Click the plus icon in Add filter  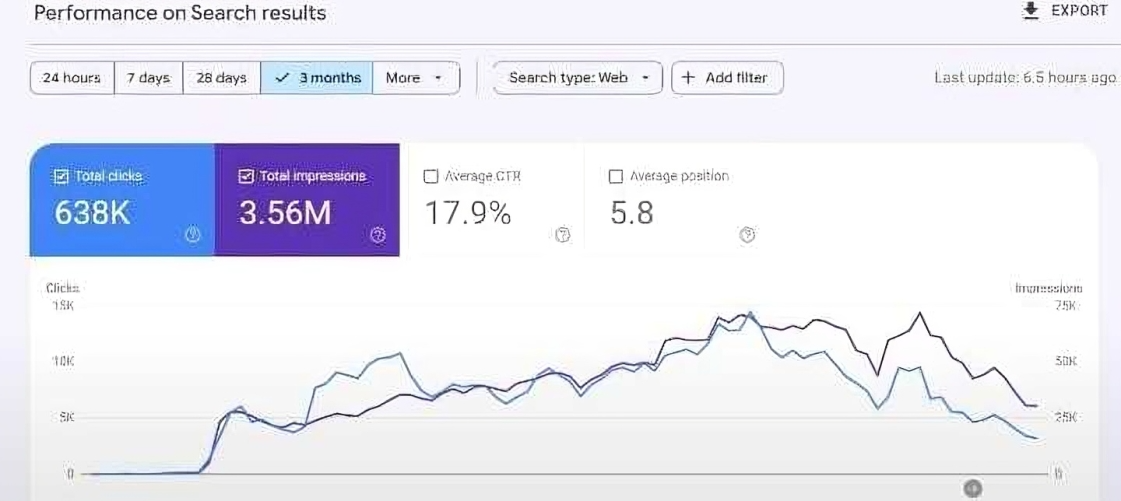click(x=688, y=78)
